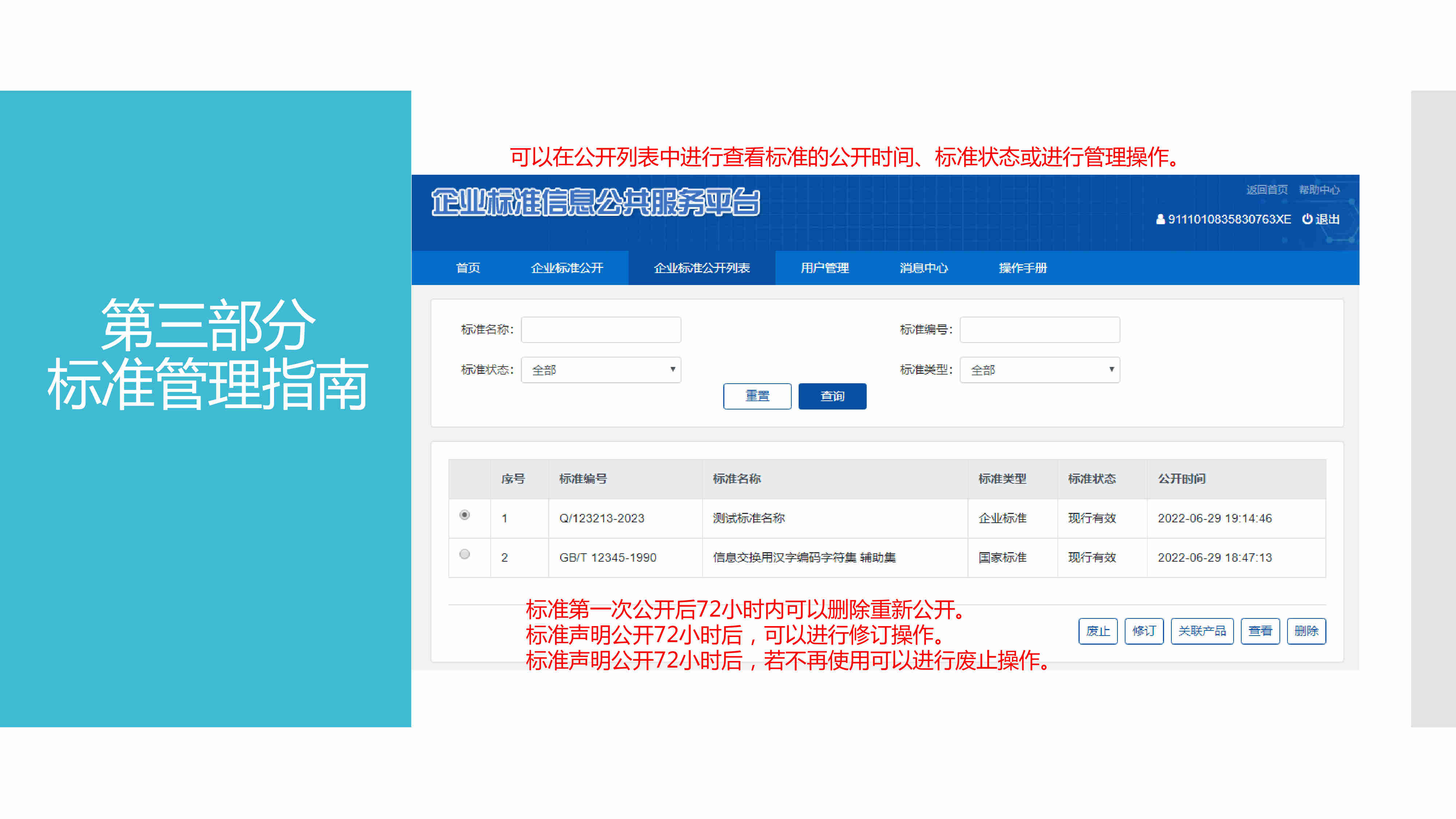
Task: Click the 查看 button
Action: point(1260,631)
